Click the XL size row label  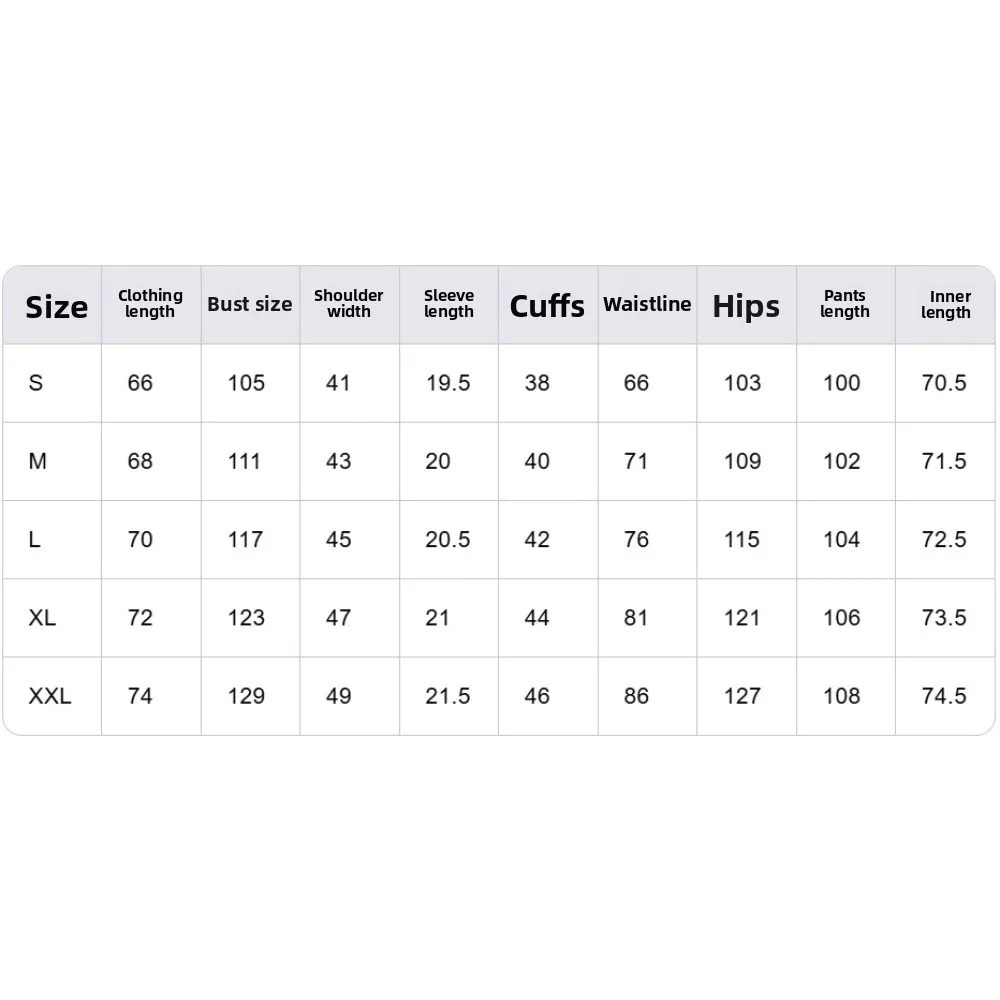tap(42, 617)
